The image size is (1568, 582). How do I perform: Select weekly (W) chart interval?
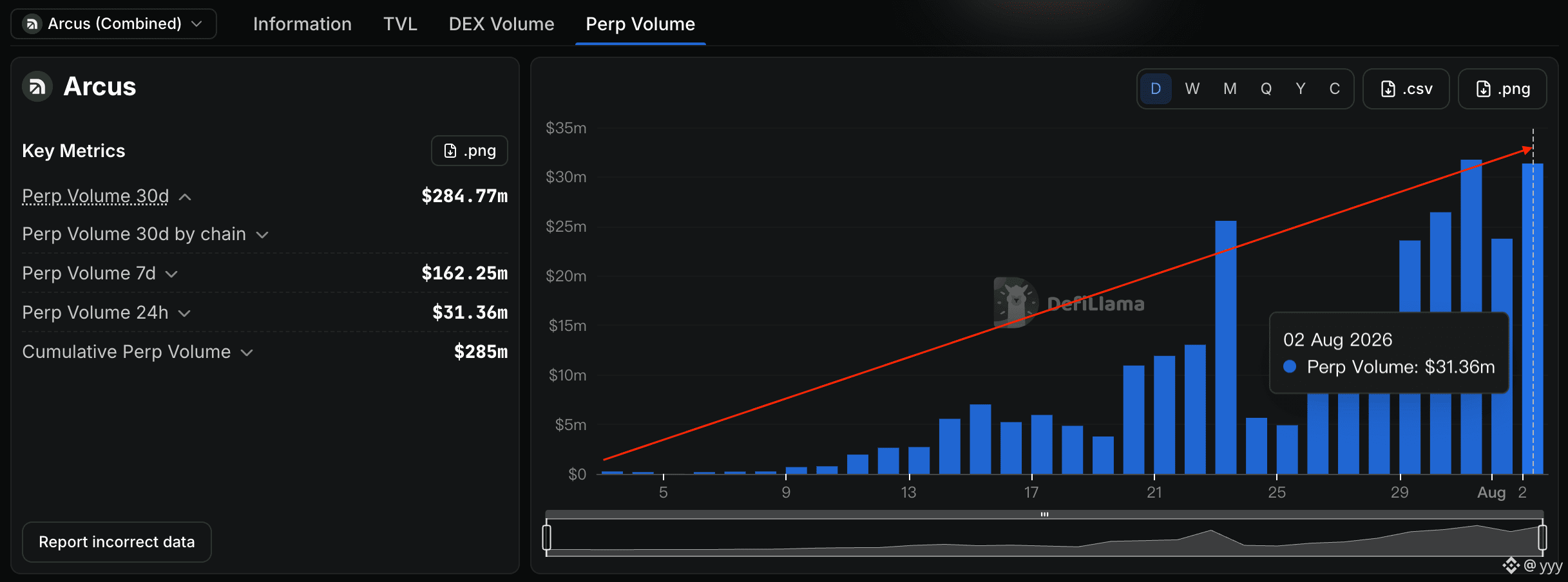pyautogui.click(x=1192, y=89)
